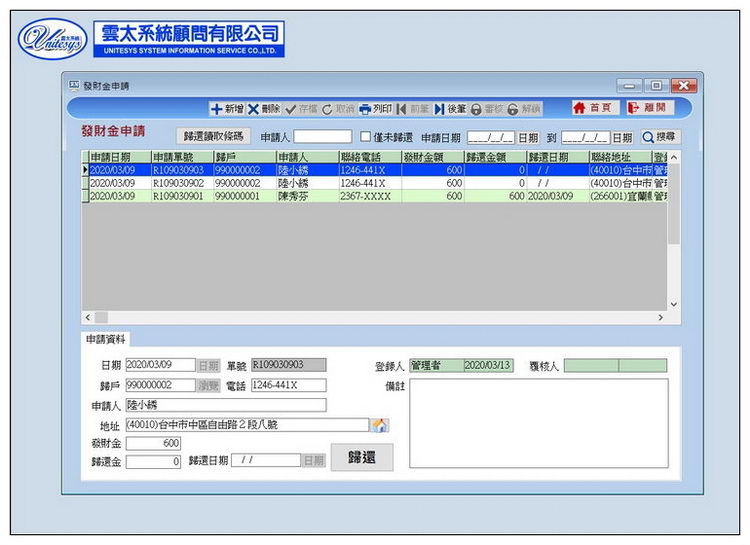Click the 歸還讀取條碼 button
Viewport: 750px width, 545px height.
213,137
